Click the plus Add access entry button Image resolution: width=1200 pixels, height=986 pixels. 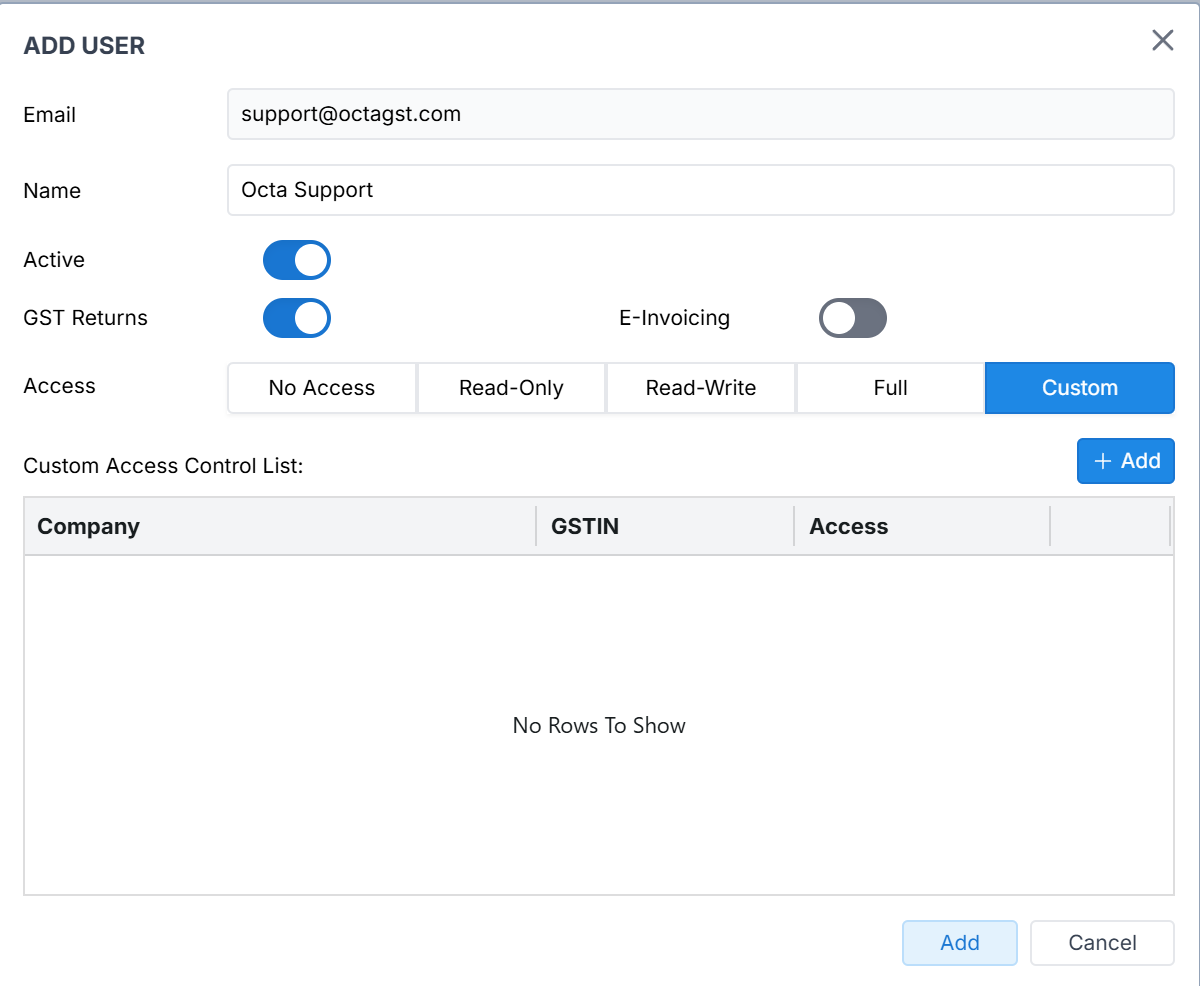[1125, 461]
